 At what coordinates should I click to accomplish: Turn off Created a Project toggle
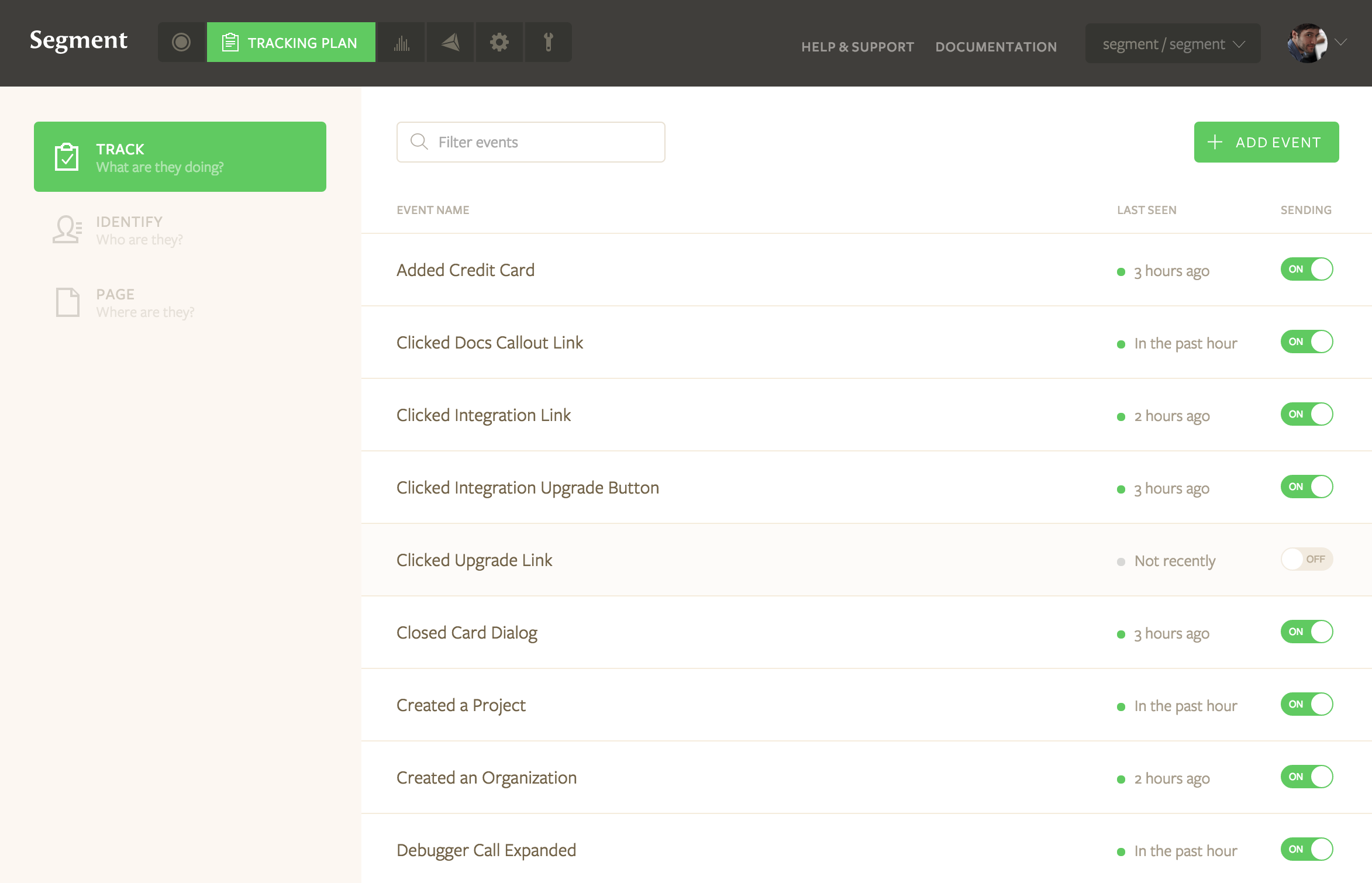click(x=1306, y=704)
